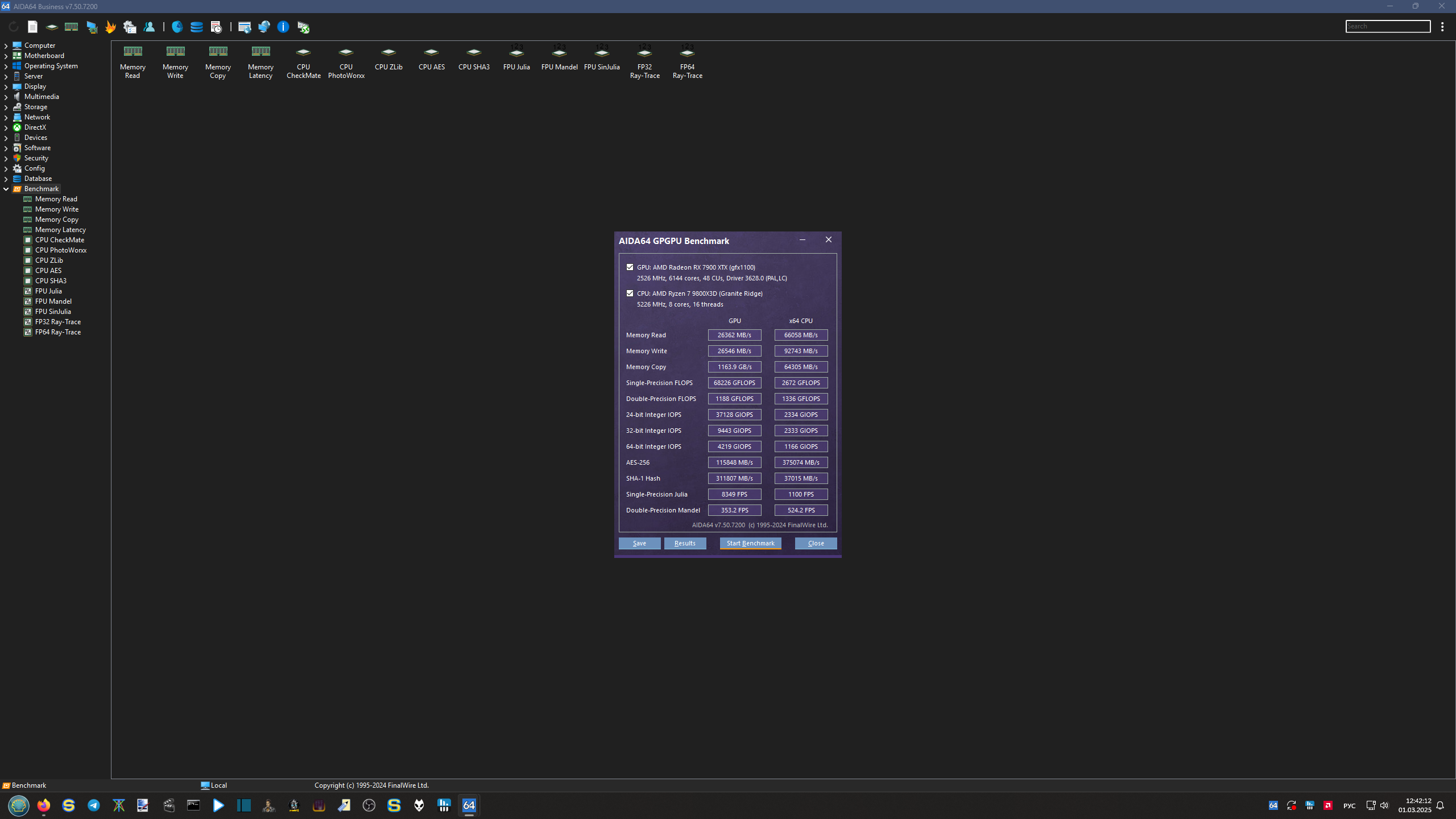
Task: Open the System Stability Test flame icon
Action: click(110, 27)
